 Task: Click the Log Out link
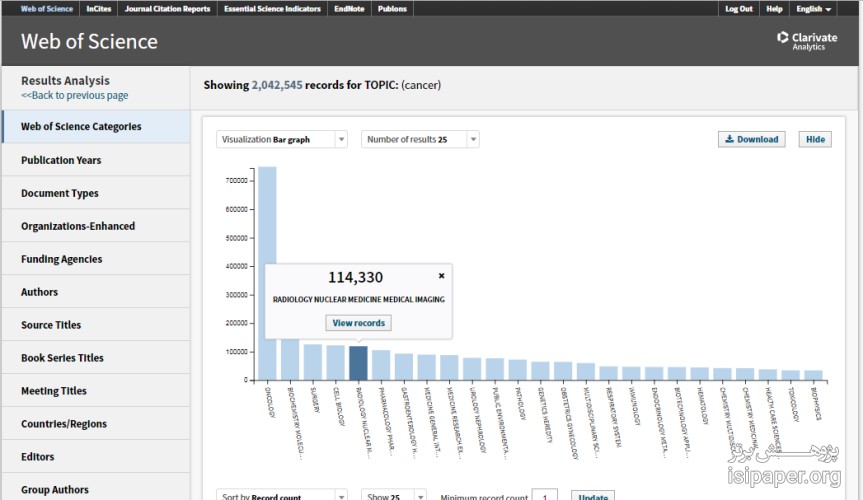pyautogui.click(x=739, y=9)
